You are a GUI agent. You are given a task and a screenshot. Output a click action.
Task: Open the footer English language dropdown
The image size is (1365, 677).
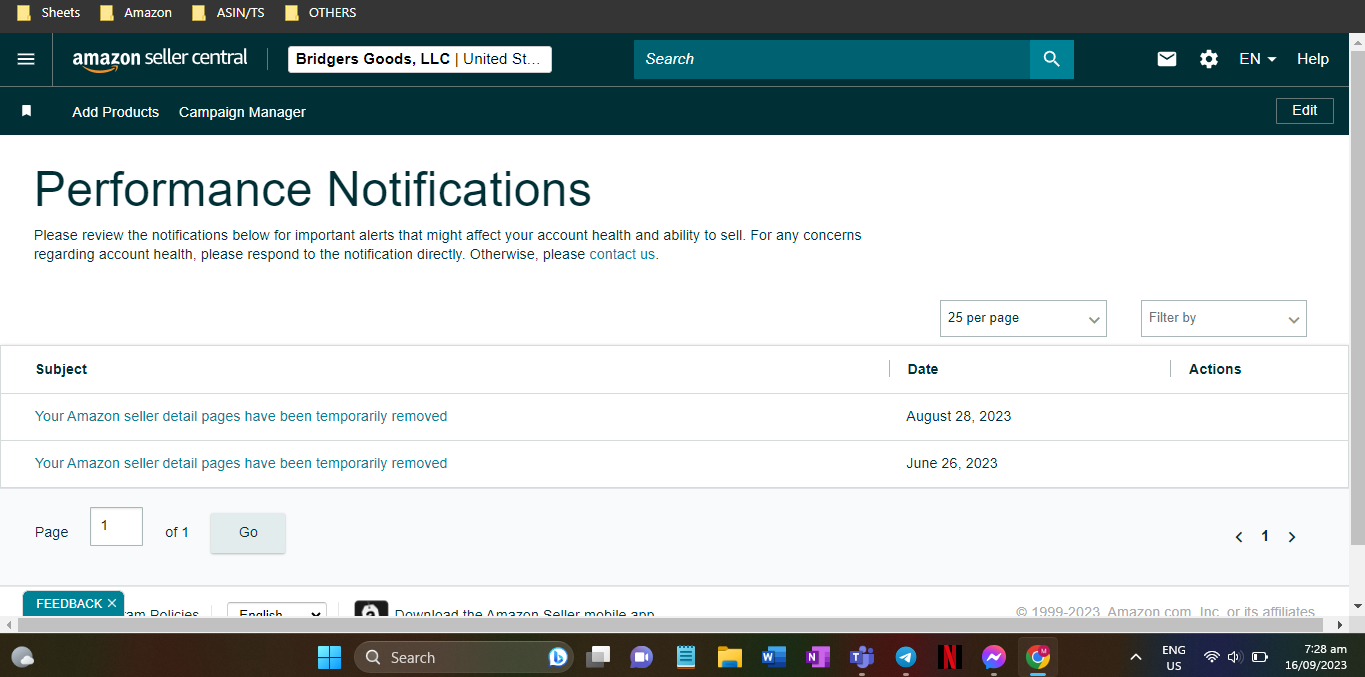(x=277, y=611)
